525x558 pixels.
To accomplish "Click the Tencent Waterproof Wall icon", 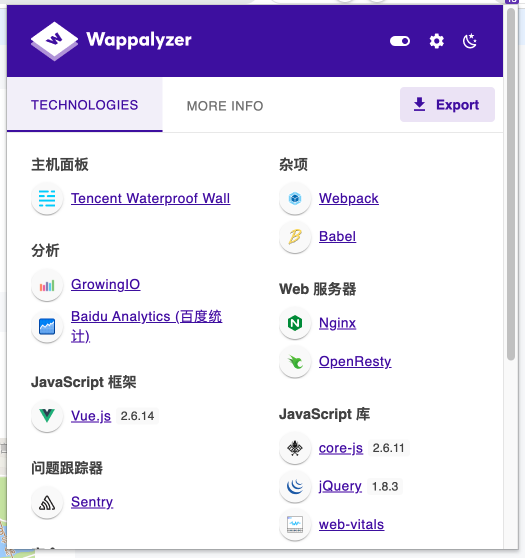I will click(47, 199).
